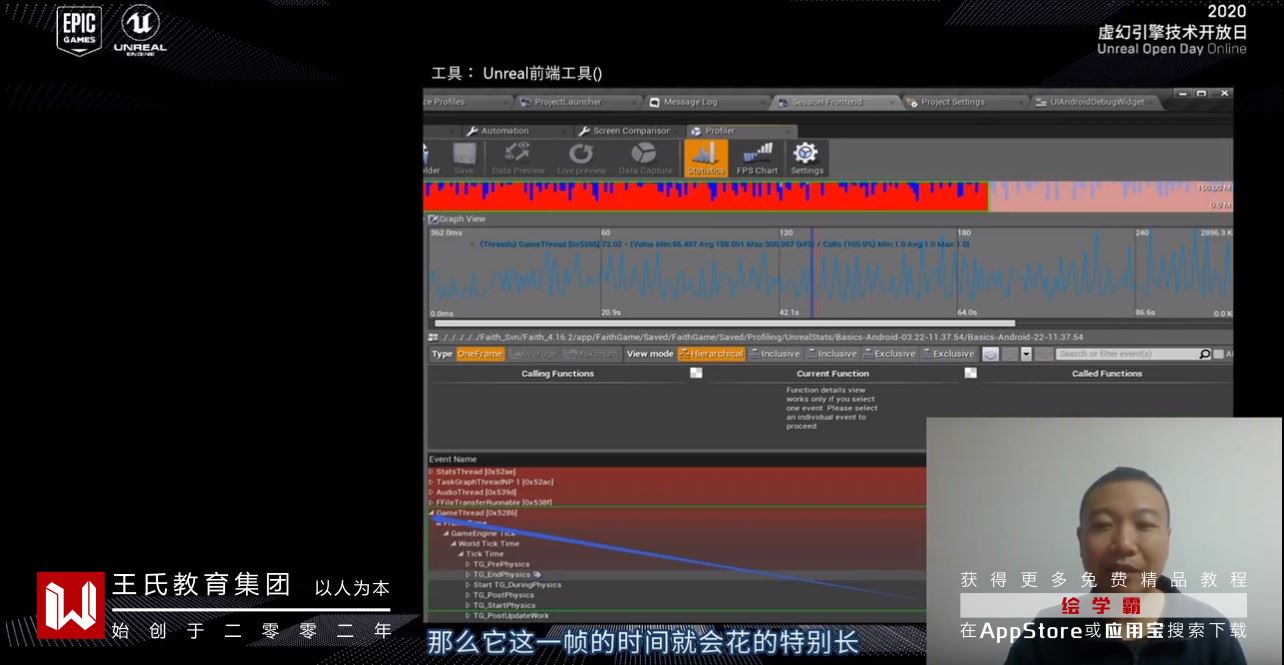Open the Statistics view in Profiler toolbar

point(706,158)
